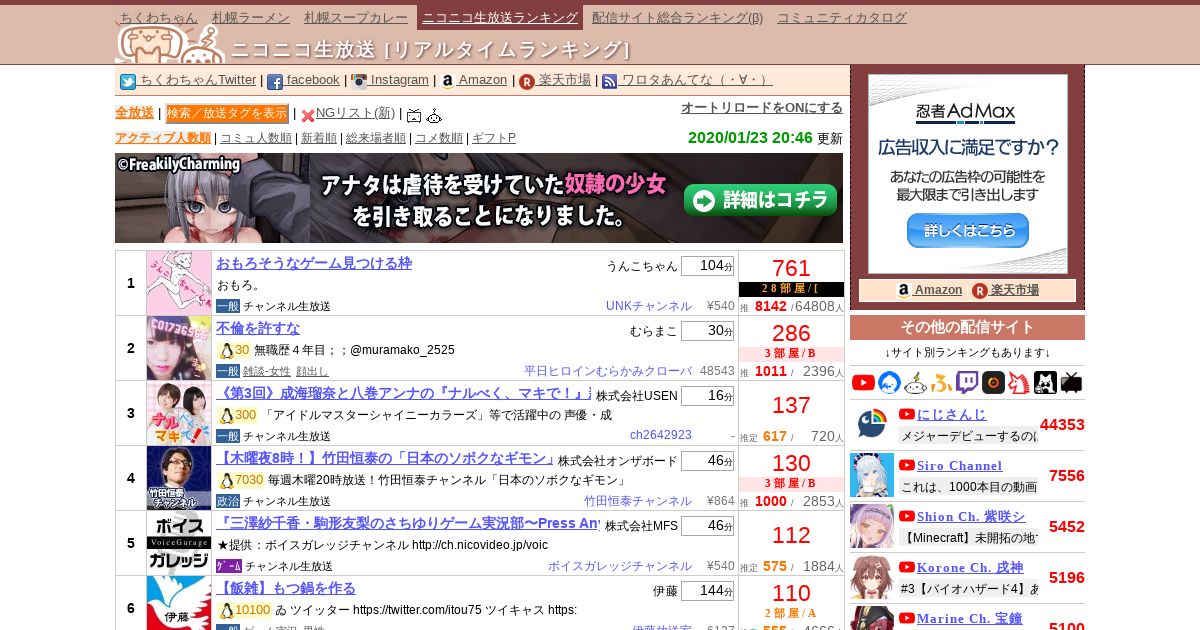Screen dimensions: 1200x630
Task: Open the orange ふ (ふわっち) site icon
Action: click(x=941, y=382)
